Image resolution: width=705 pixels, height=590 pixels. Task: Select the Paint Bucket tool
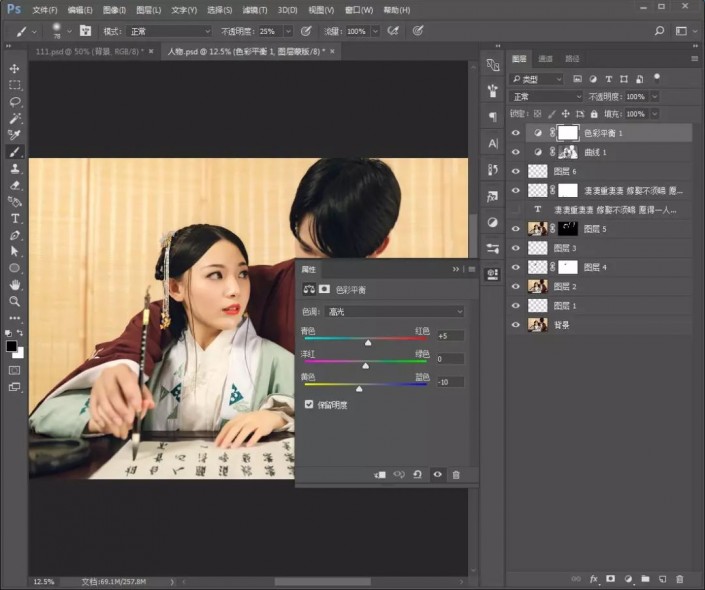(x=14, y=201)
